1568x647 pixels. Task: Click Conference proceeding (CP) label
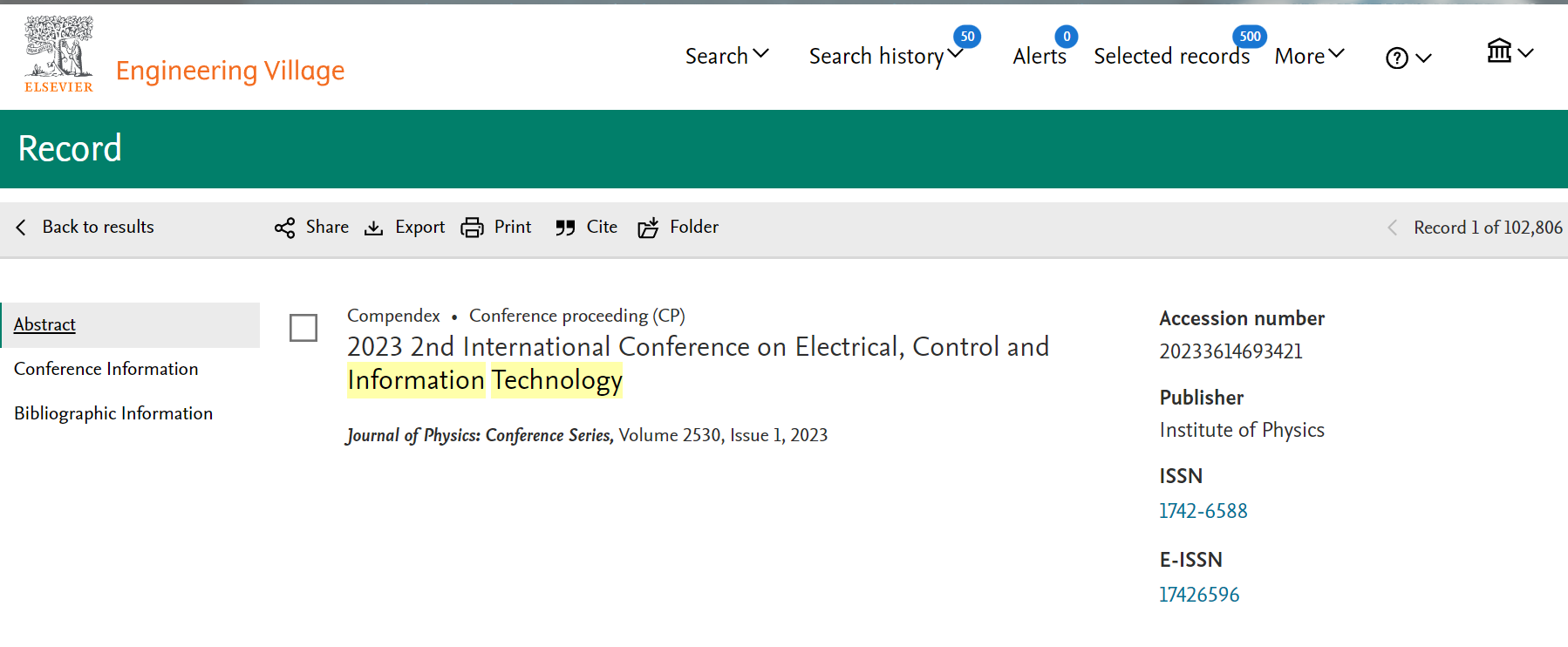pos(577,316)
